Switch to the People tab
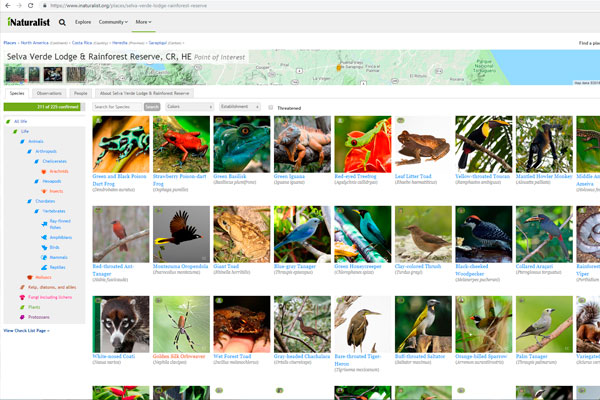The image size is (600, 400). click(x=80, y=92)
